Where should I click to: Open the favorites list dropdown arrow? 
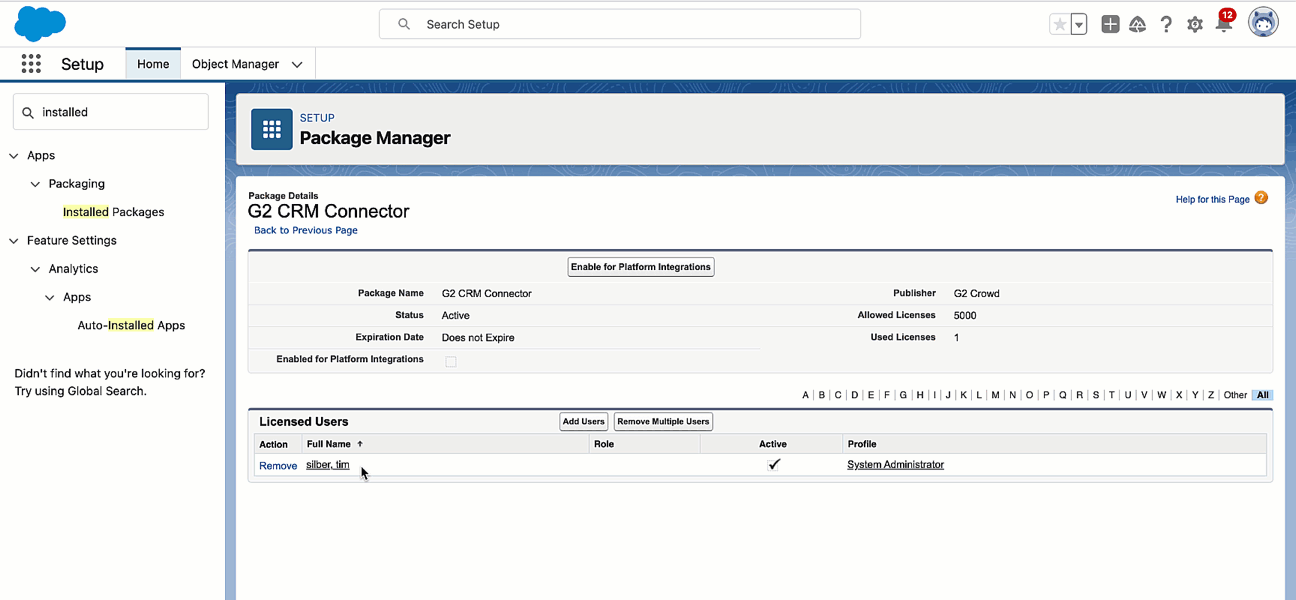[1079, 24]
